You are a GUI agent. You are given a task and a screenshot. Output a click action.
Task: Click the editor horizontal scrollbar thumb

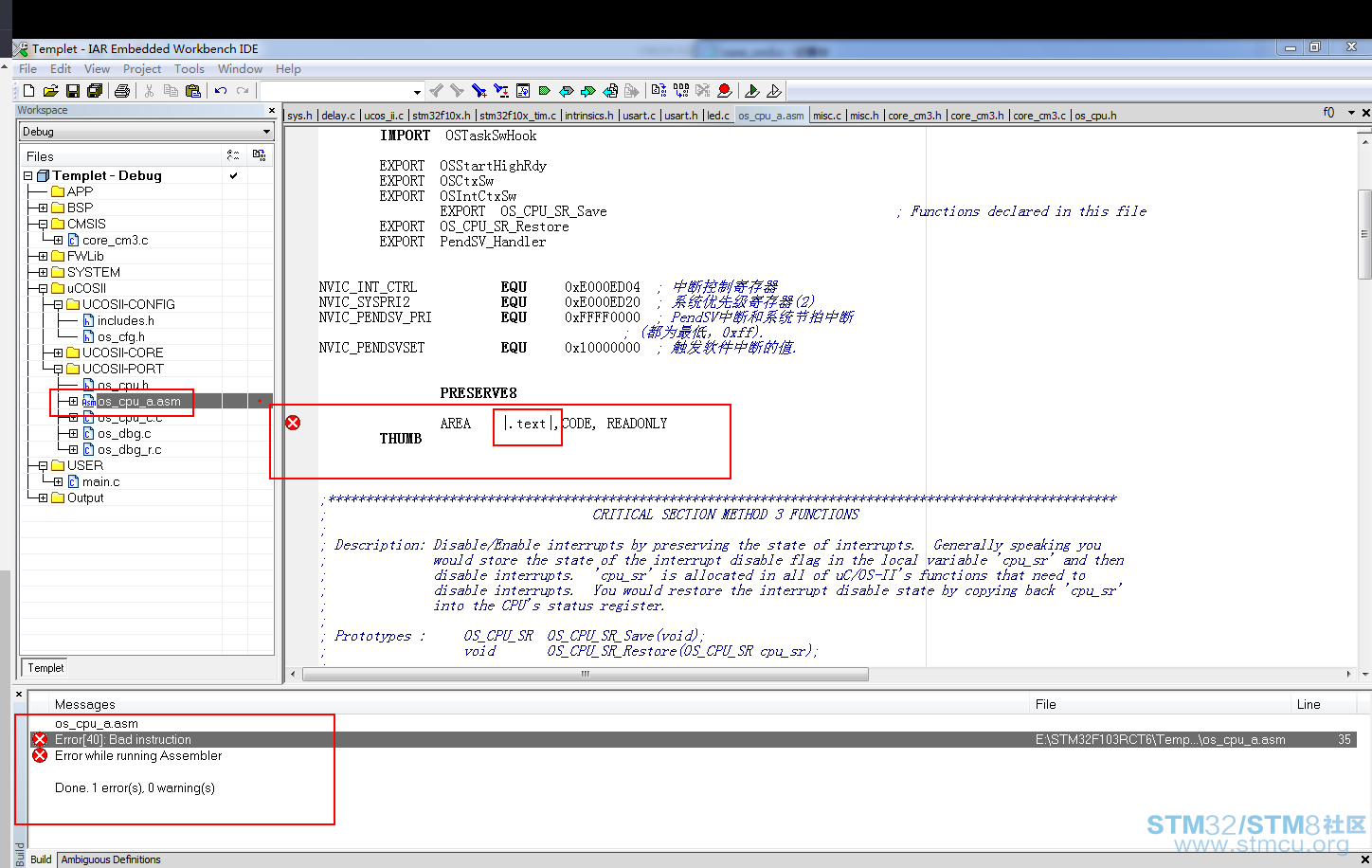(585, 675)
